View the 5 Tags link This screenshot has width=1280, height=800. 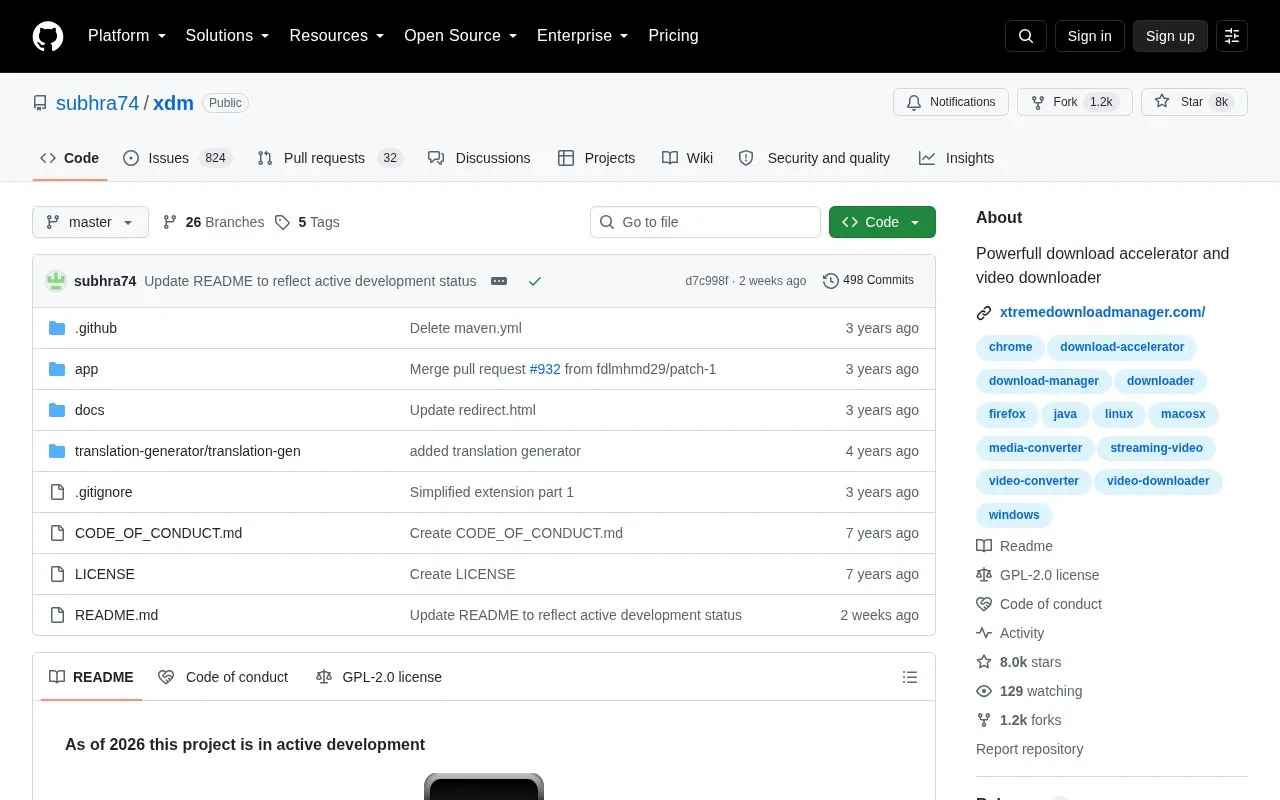307,222
